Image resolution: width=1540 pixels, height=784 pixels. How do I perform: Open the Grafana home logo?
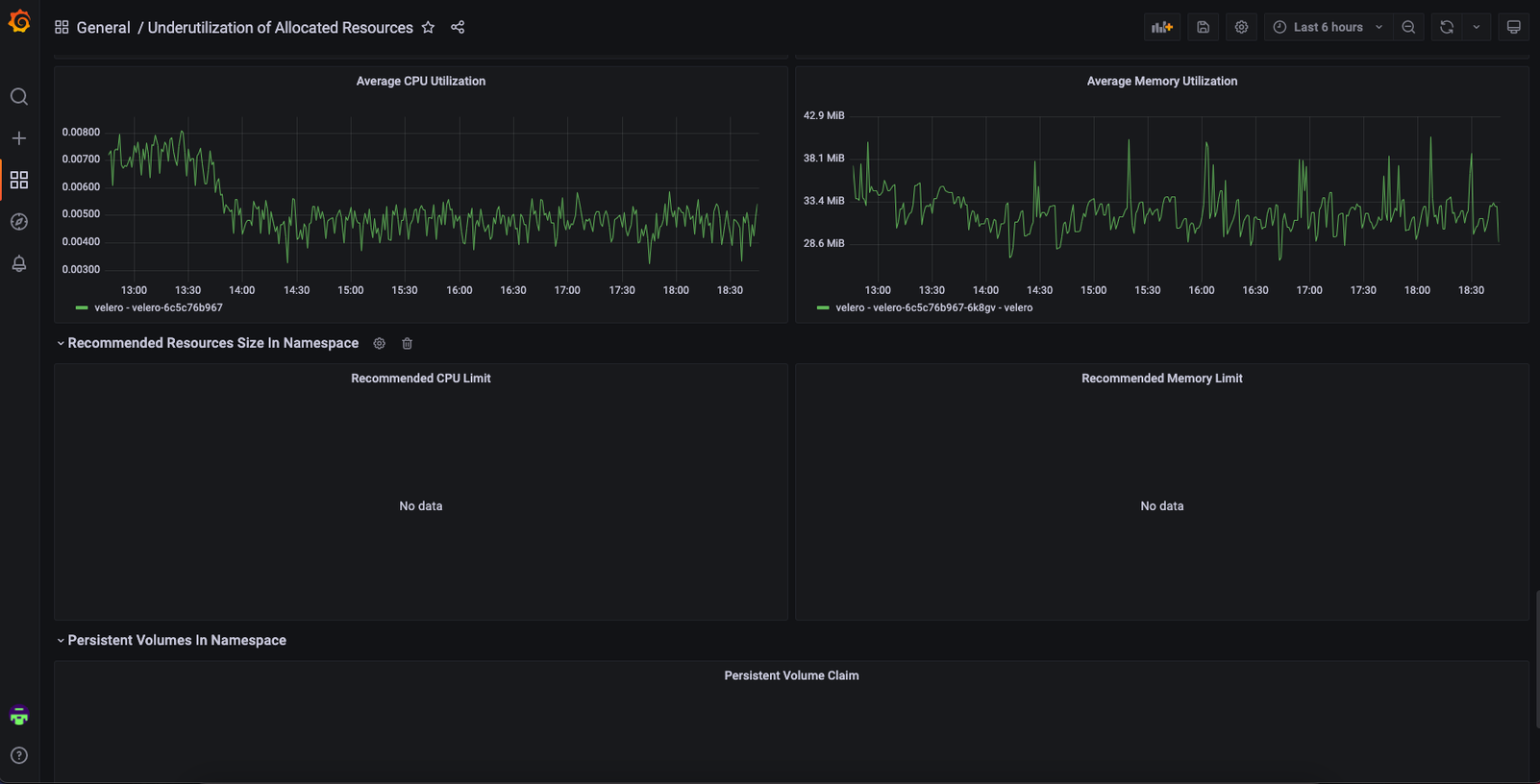click(19, 21)
